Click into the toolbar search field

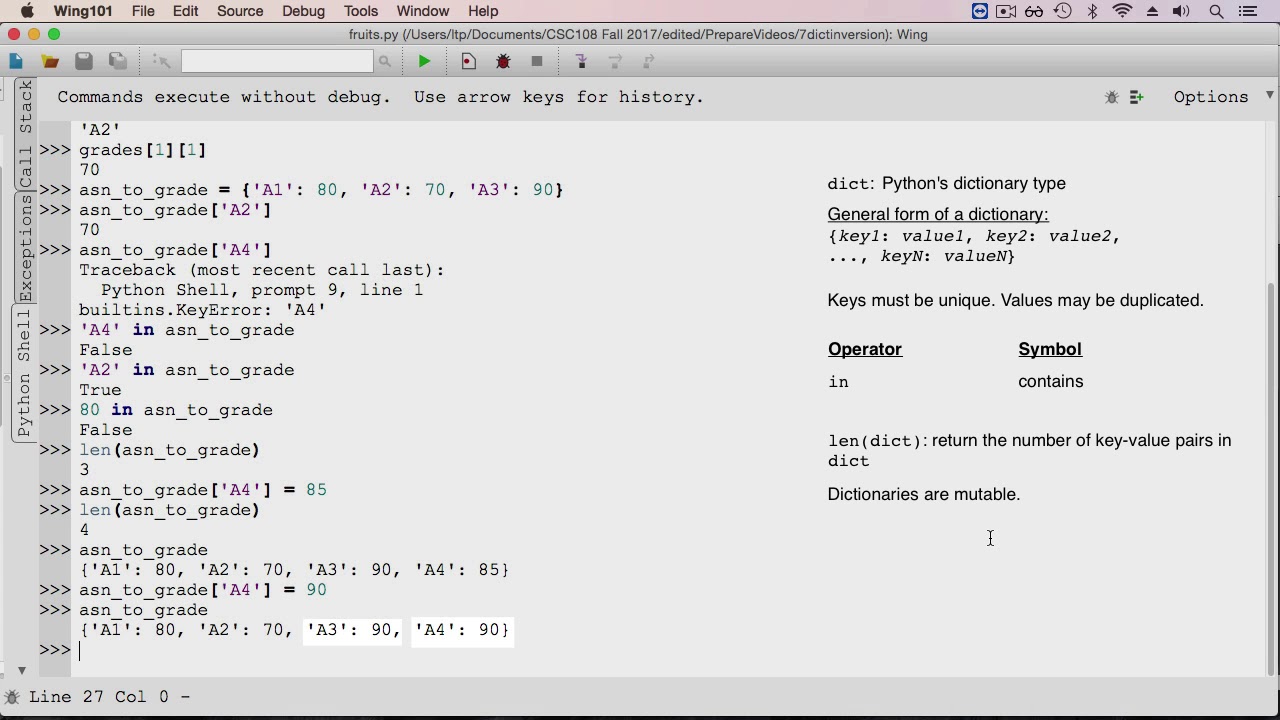click(x=277, y=62)
